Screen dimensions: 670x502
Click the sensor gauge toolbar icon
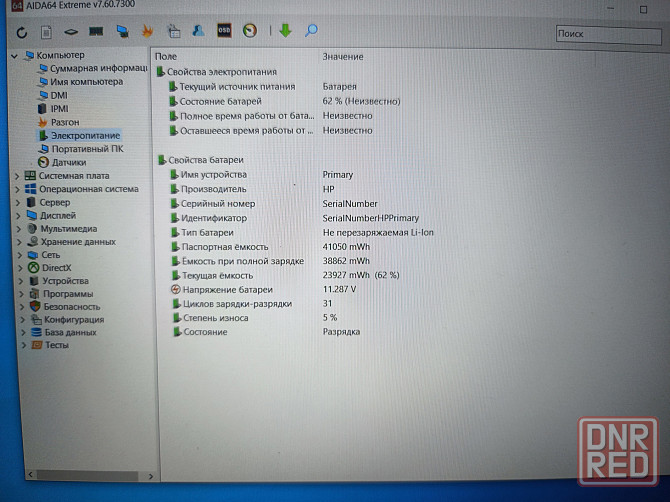250,30
